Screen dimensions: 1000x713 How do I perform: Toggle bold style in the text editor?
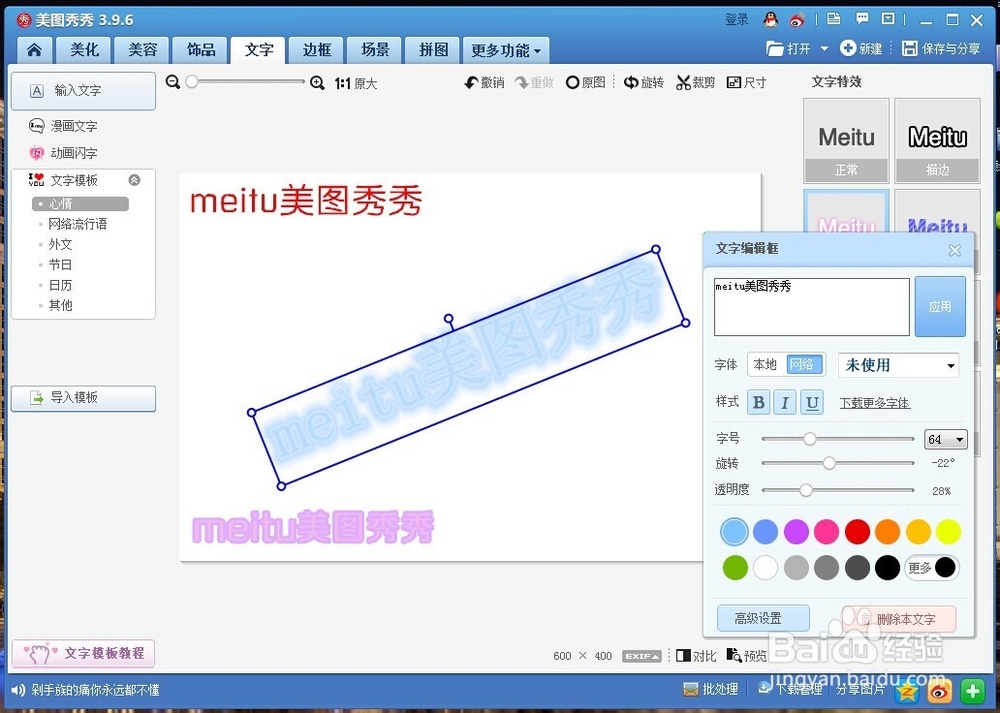pos(758,402)
